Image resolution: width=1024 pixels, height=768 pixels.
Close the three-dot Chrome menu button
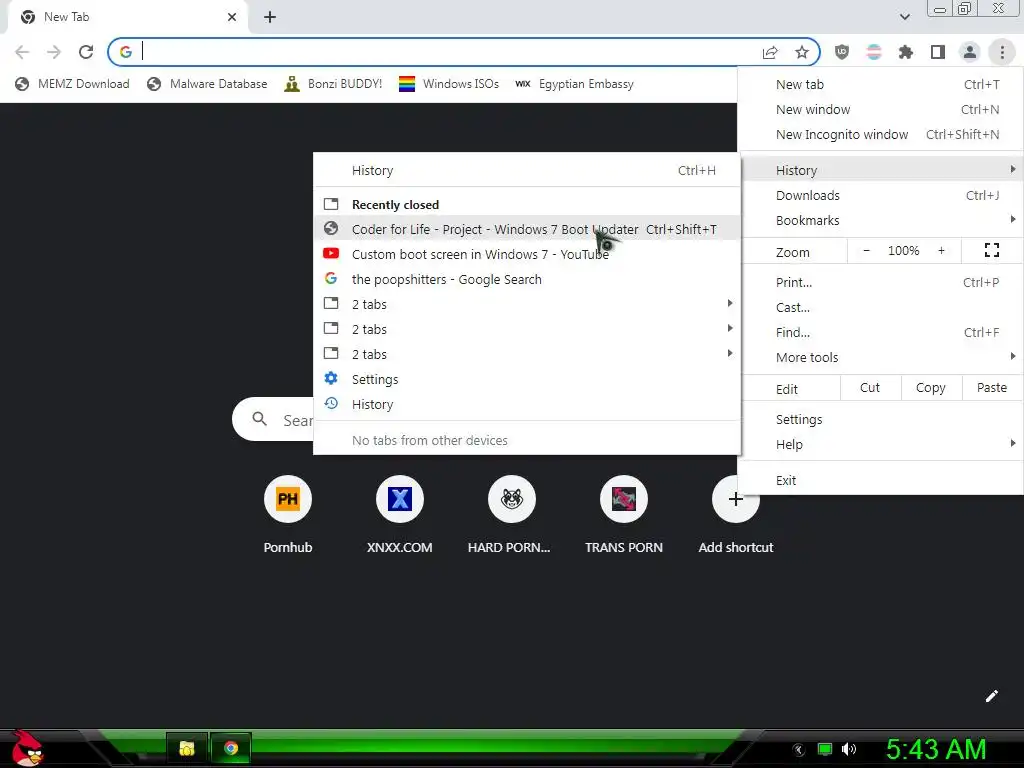pos(1002,52)
